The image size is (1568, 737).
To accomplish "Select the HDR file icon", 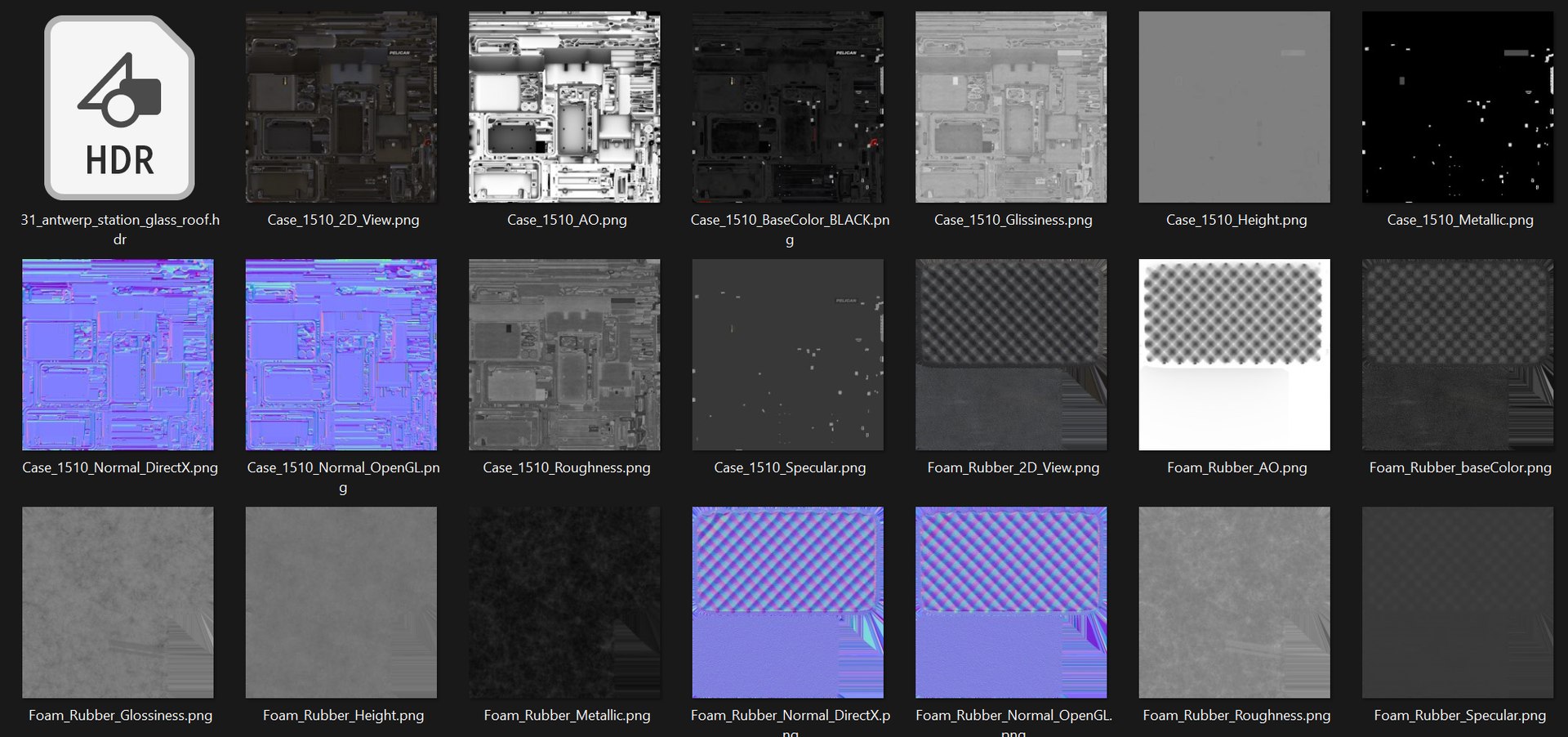I will tap(119, 107).
